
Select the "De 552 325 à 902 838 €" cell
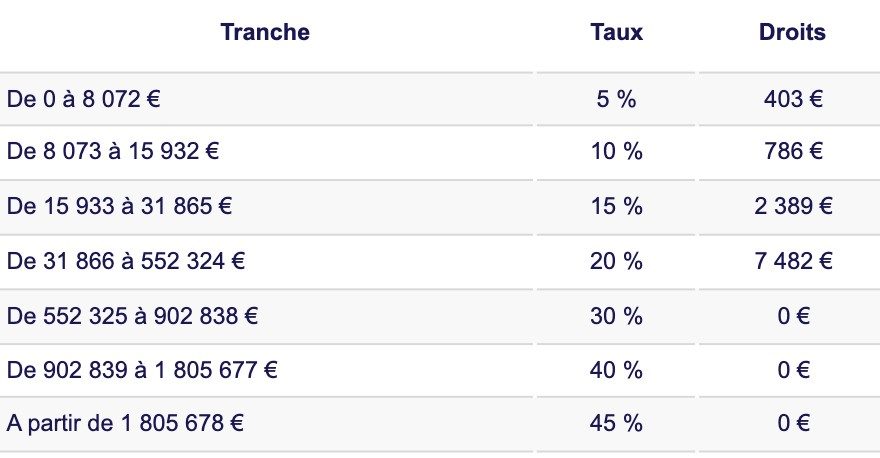pos(132,316)
